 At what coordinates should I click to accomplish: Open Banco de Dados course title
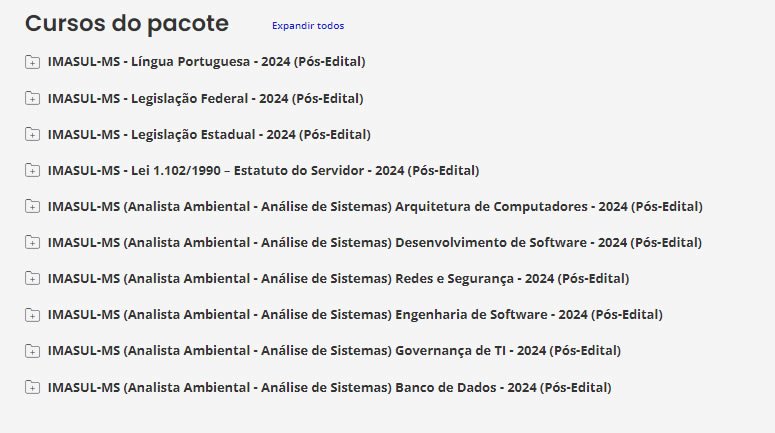tap(329, 386)
